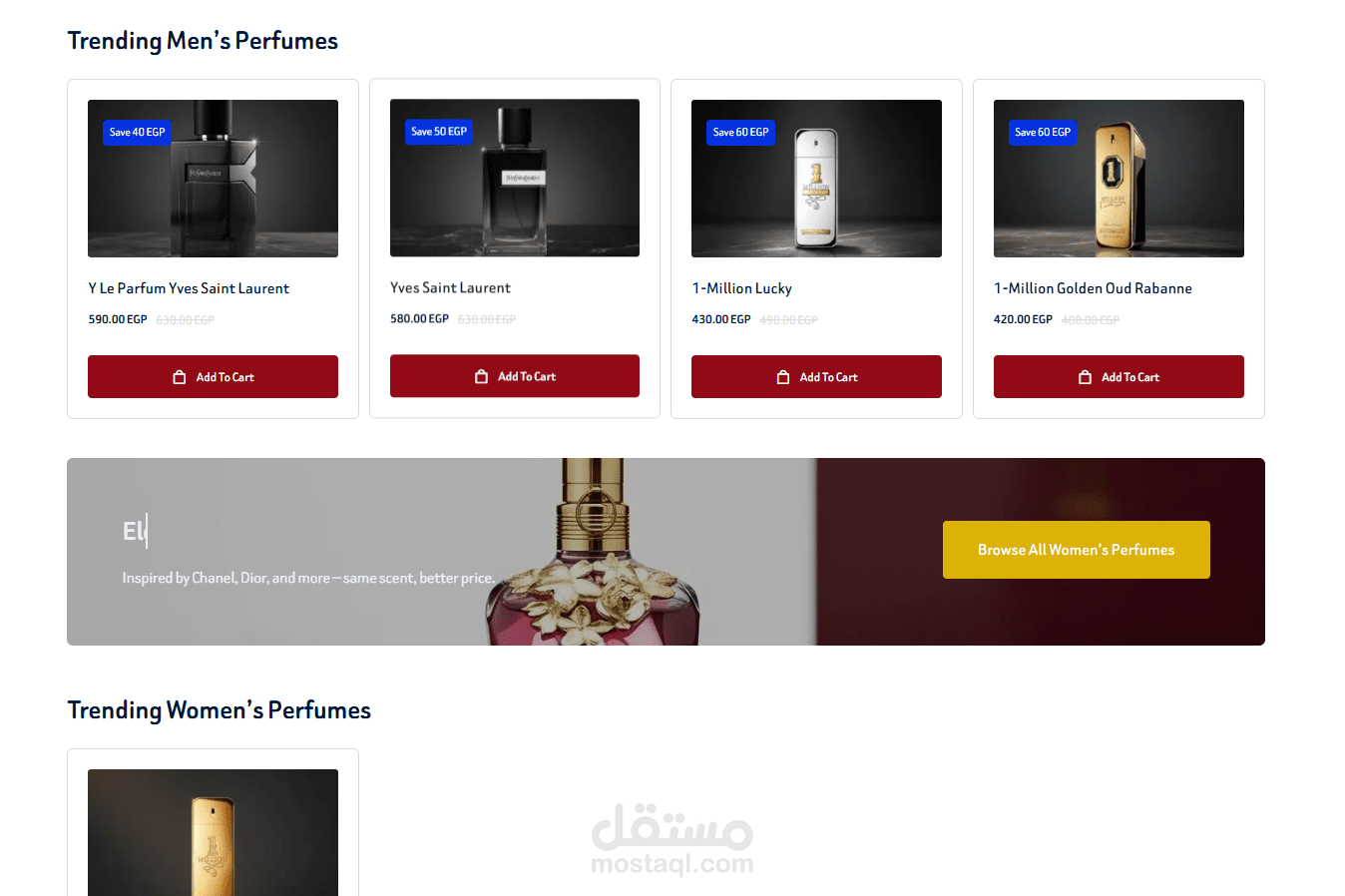
Task: Click Save 40 EGP badge
Action: [x=137, y=132]
